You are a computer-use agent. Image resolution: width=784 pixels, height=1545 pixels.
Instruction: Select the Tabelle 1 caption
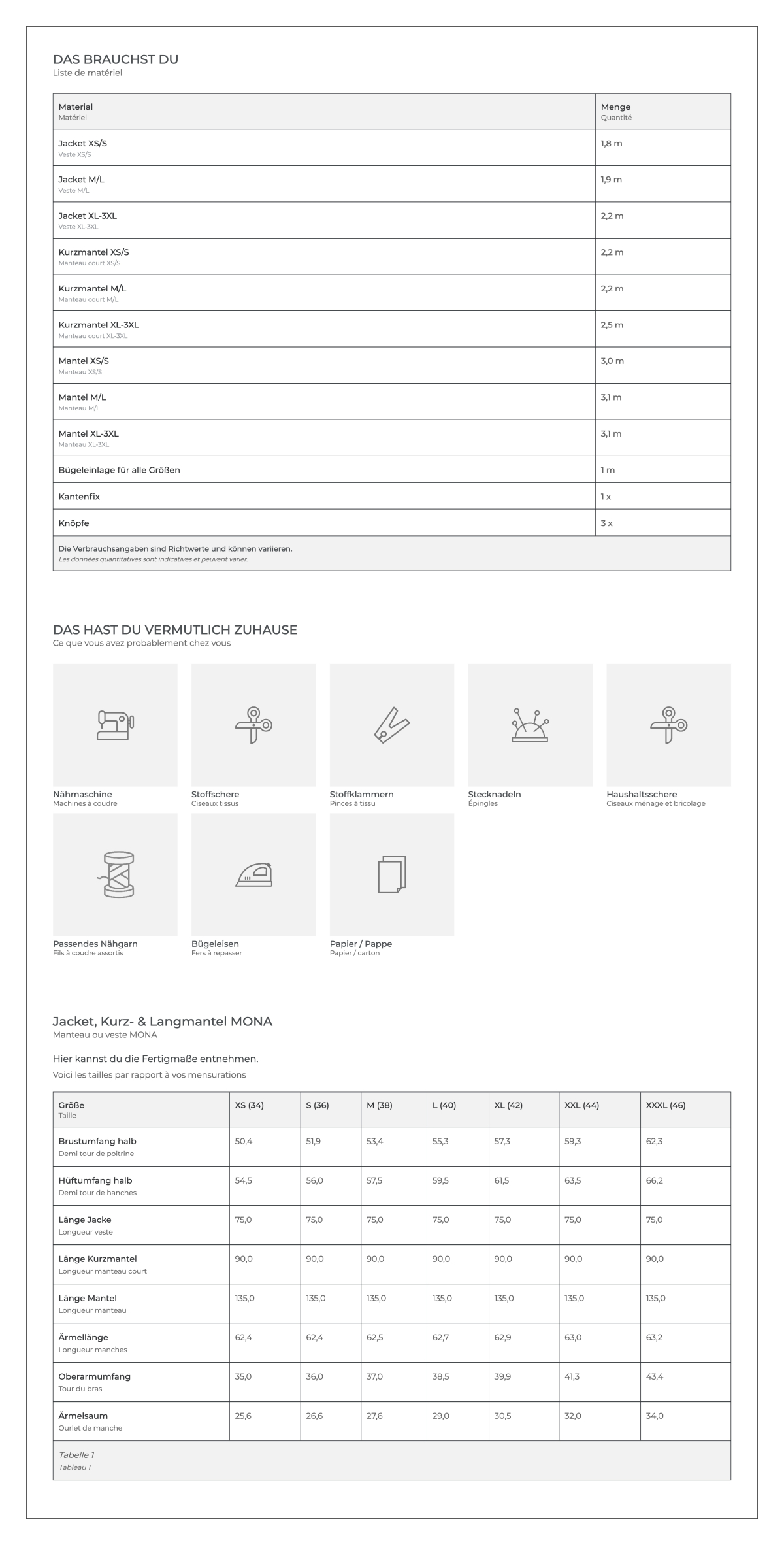pyautogui.click(x=76, y=1455)
